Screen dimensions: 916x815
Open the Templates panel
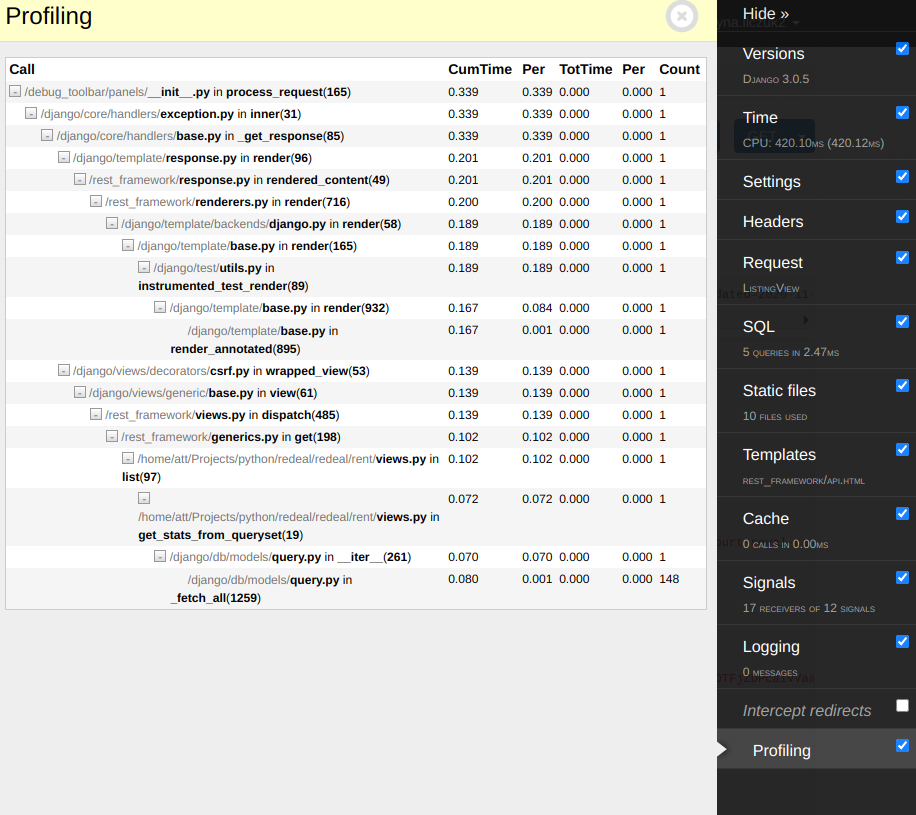(x=779, y=455)
